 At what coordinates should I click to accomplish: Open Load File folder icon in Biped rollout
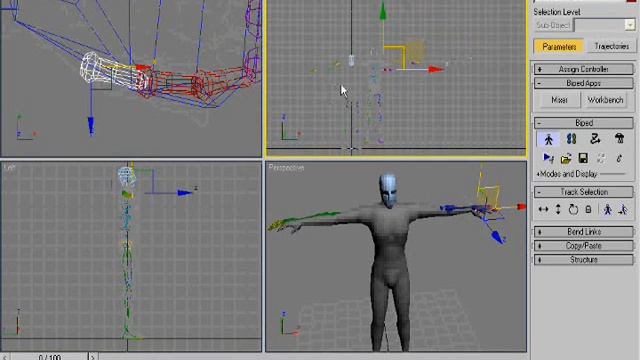566,158
